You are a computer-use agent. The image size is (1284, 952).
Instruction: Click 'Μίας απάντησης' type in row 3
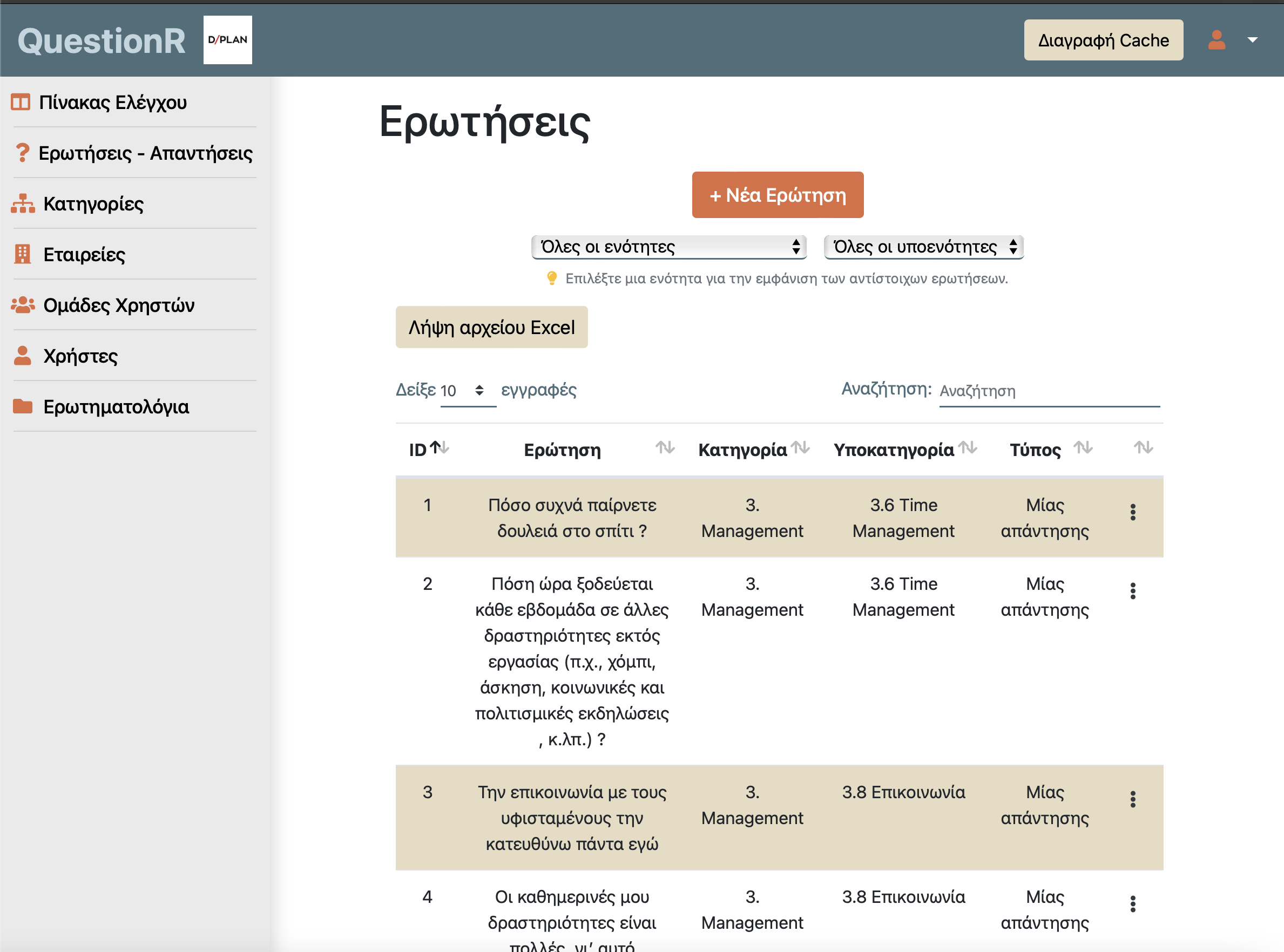tap(1045, 805)
